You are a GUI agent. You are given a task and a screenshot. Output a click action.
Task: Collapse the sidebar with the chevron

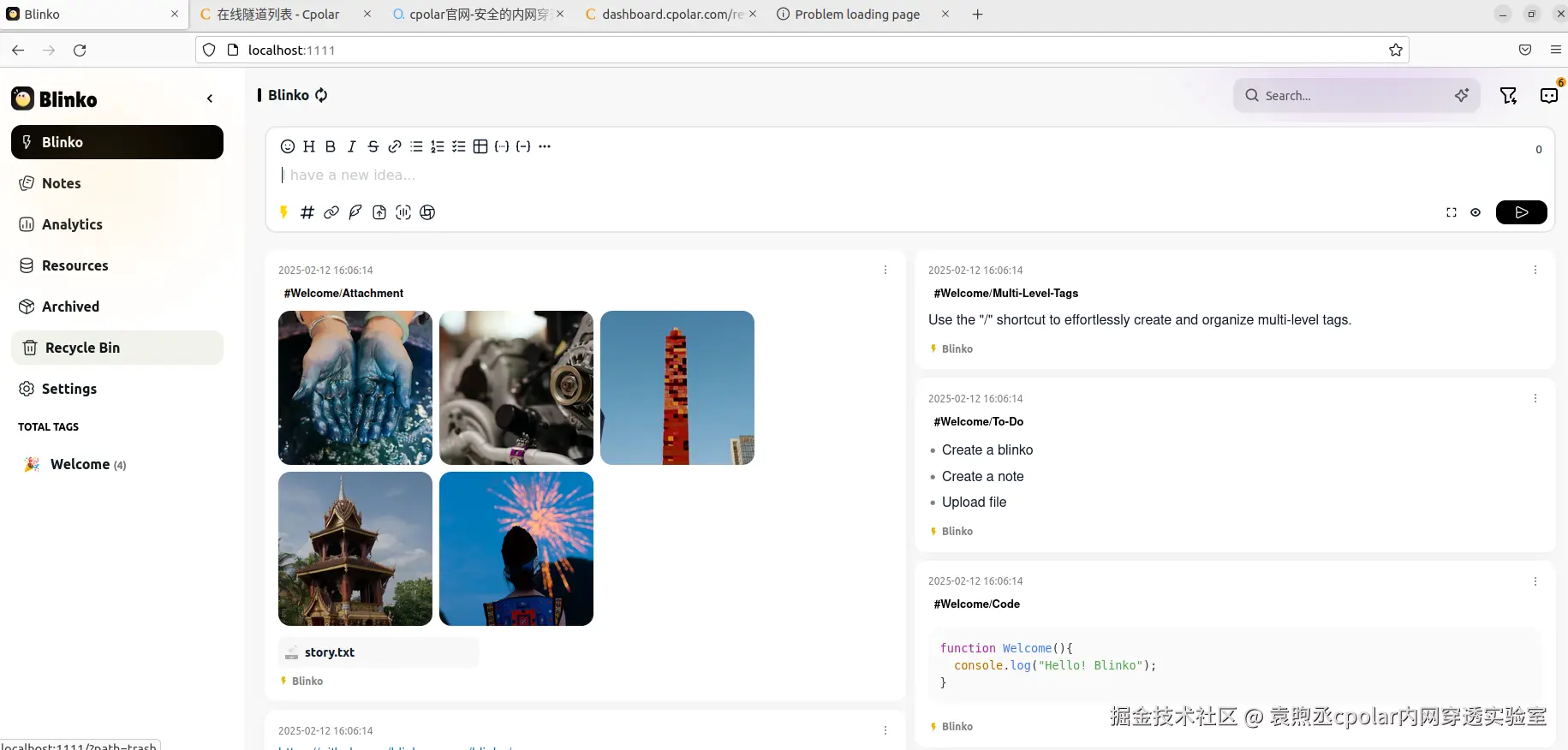point(210,98)
